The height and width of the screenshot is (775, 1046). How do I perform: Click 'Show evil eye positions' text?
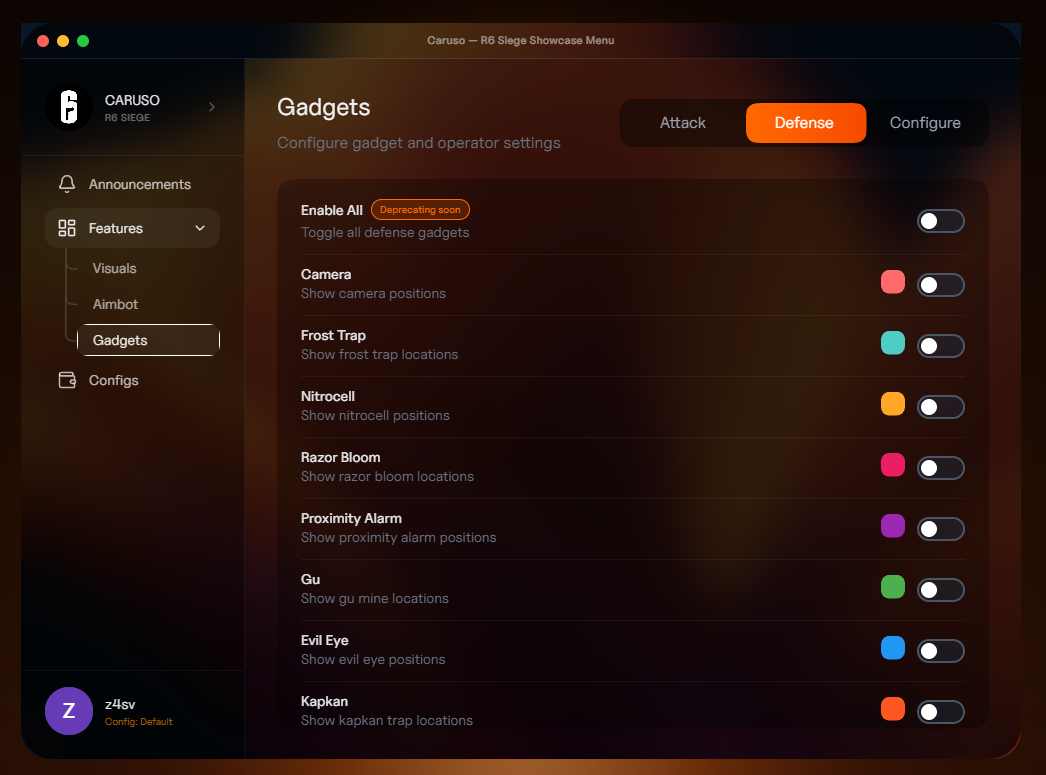point(373,660)
